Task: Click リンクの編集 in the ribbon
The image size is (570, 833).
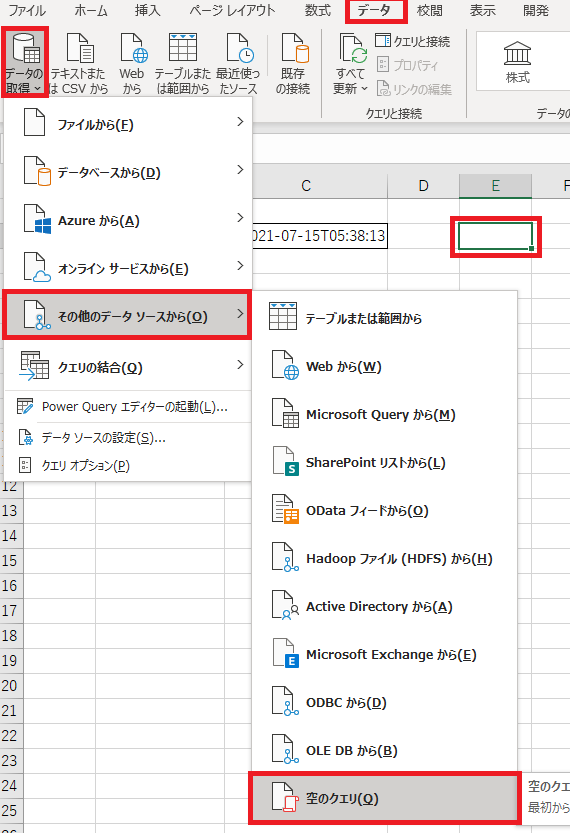Action: [x=414, y=89]
